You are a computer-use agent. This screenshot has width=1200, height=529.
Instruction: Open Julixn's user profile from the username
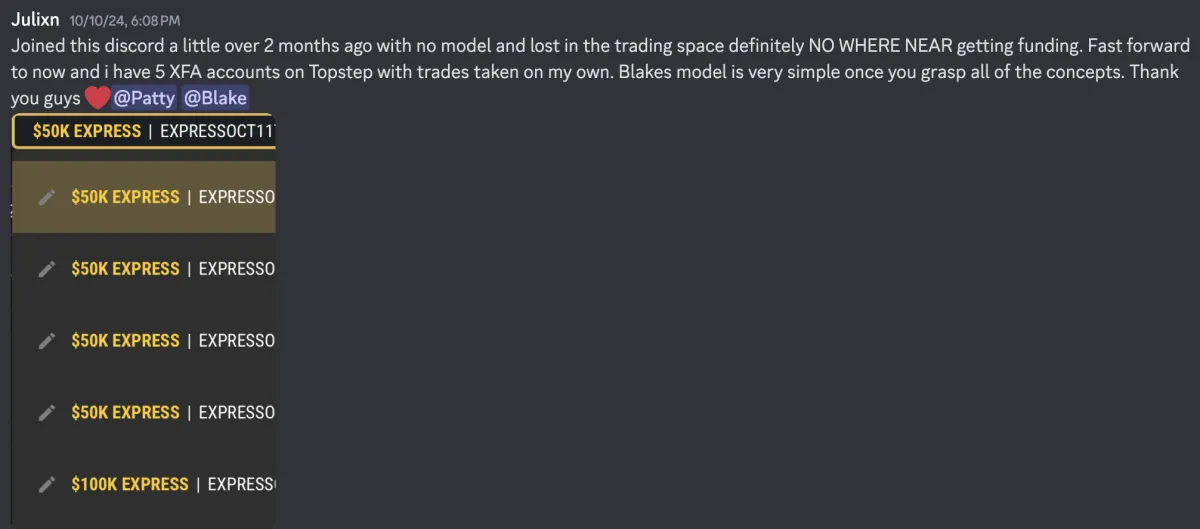(36, 19)
